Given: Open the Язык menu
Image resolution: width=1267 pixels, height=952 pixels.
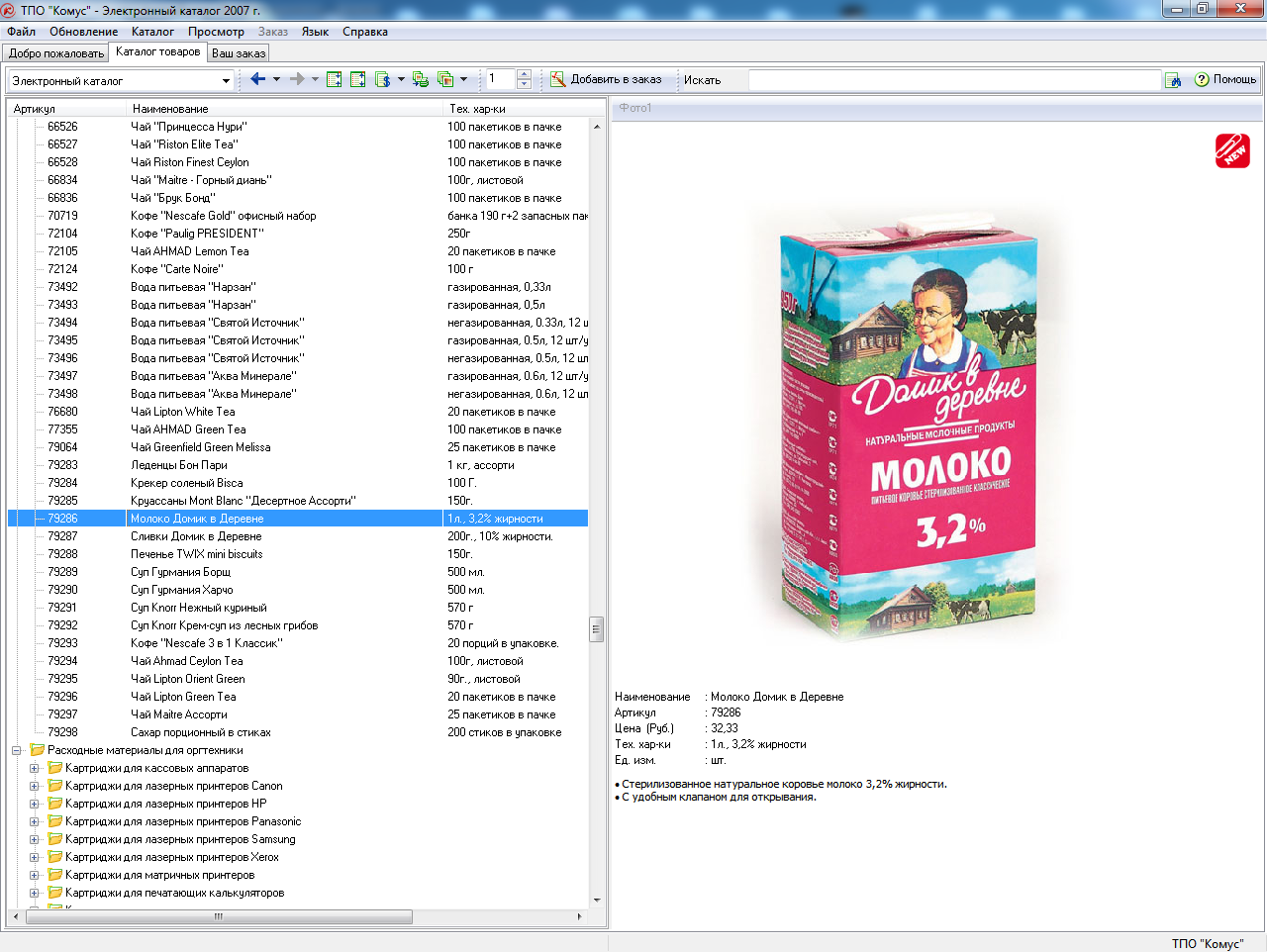Looking at the screenshot, I should 315,32.
